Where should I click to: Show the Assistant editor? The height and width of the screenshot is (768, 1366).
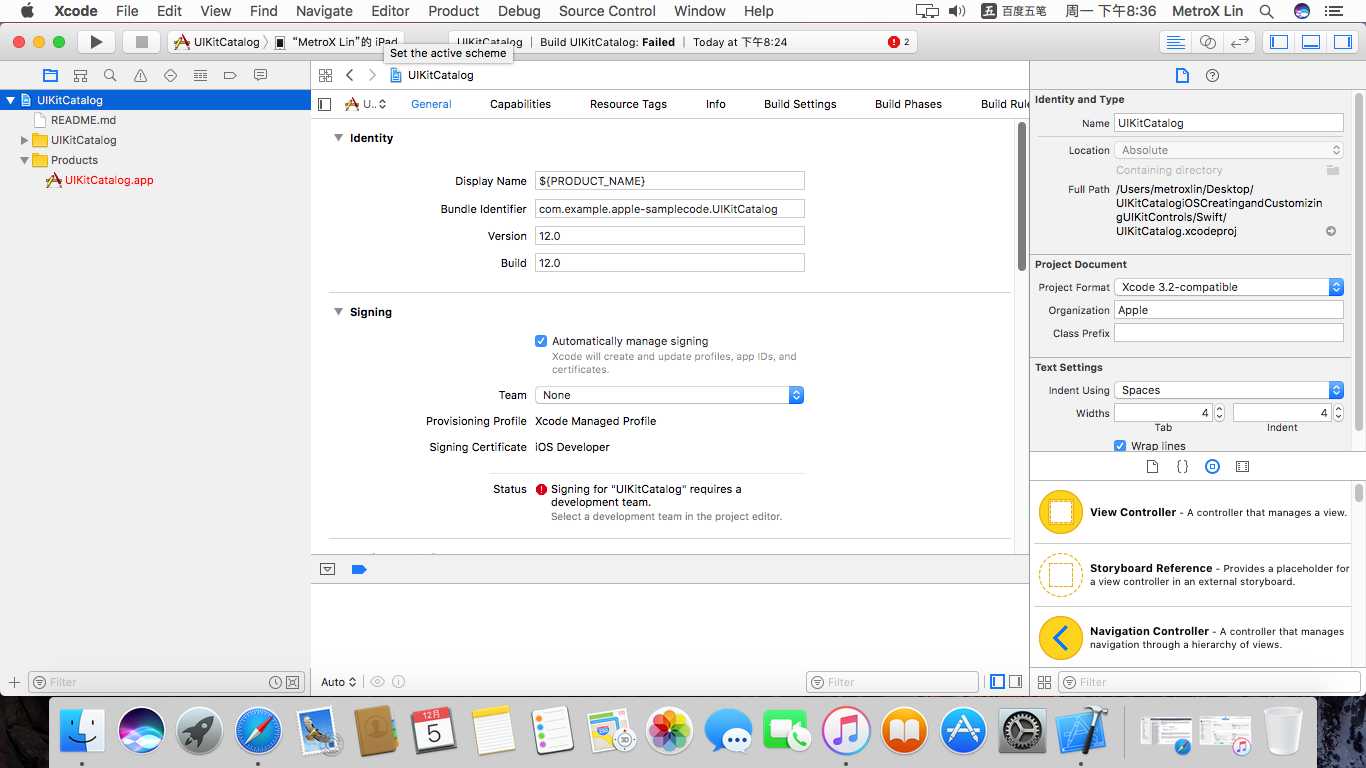click(1208, 42)
